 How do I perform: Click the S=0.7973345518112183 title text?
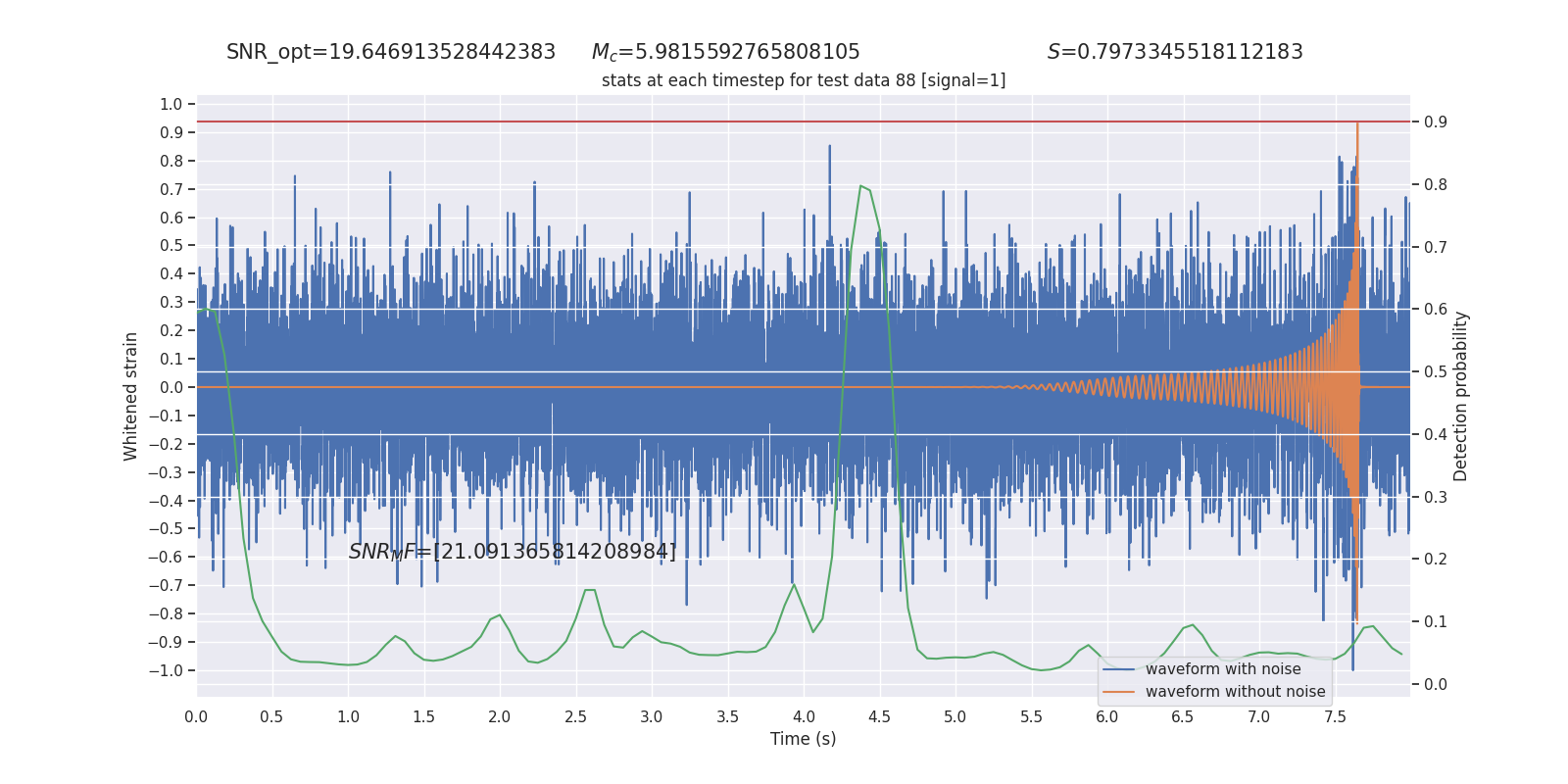click(1175, 52)
